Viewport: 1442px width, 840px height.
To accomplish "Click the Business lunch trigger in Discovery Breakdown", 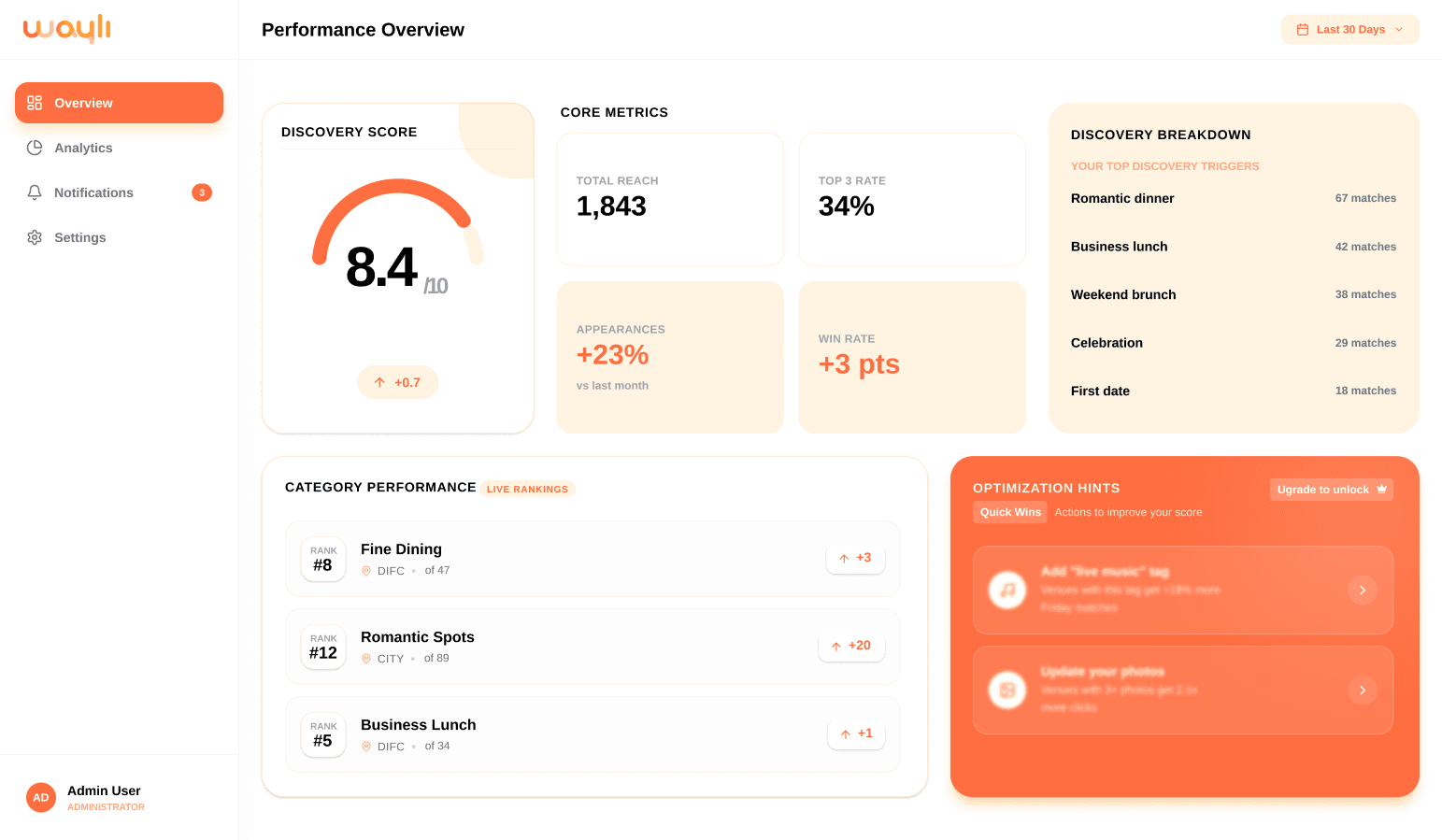I will (1234, 247).
